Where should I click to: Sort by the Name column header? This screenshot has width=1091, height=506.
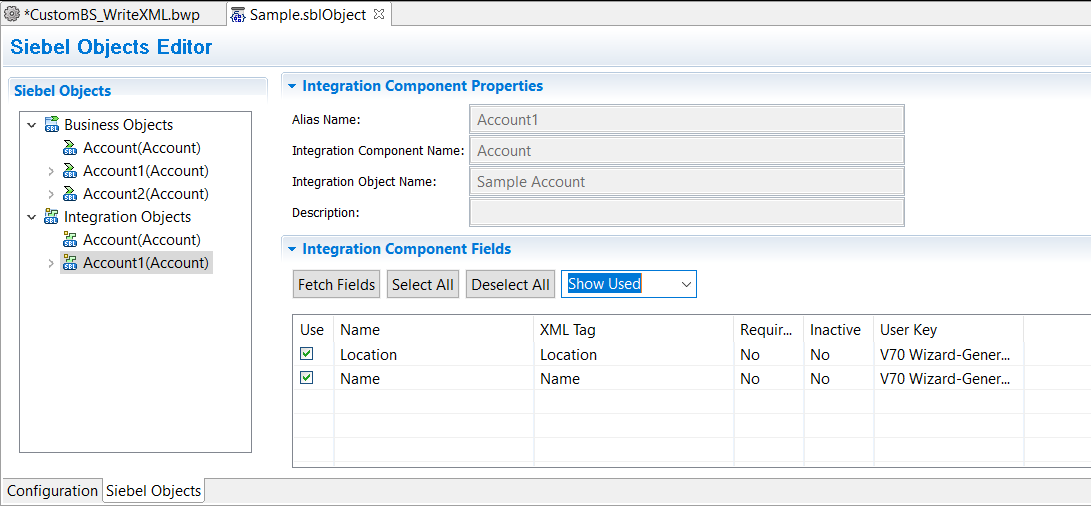tap(433, 330)
